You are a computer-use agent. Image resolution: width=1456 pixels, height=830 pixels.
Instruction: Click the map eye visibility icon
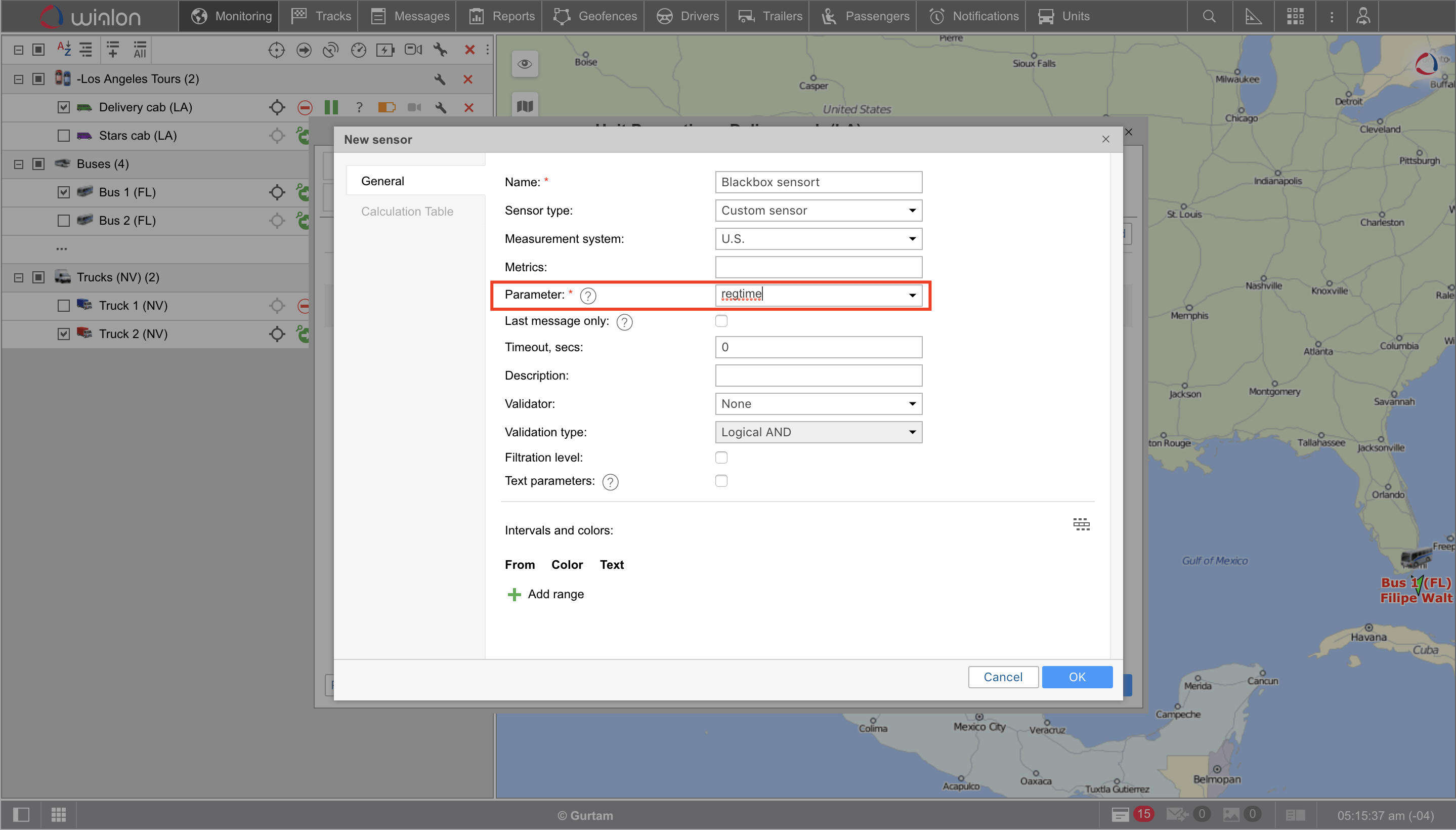point(524,64)
